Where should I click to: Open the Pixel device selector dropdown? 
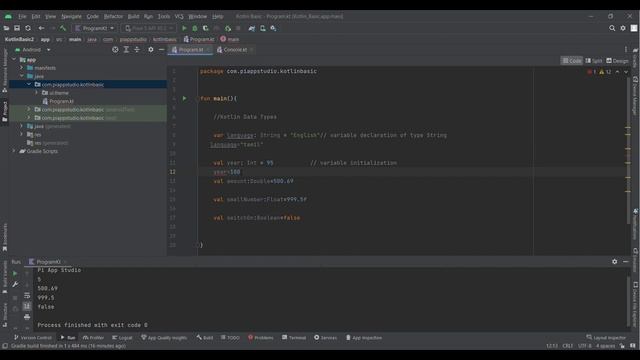[149, 28]
